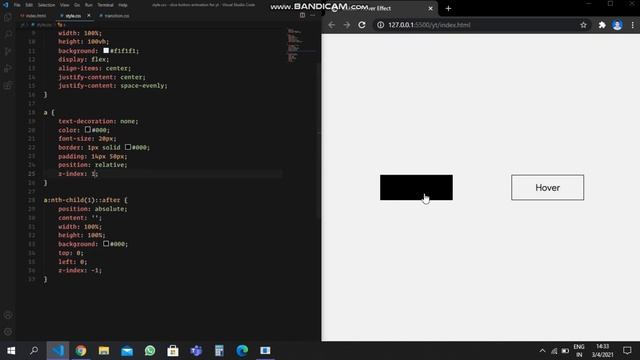Open Windows taskbar search
The image size is (640, 360).
(x=34, y=350)
